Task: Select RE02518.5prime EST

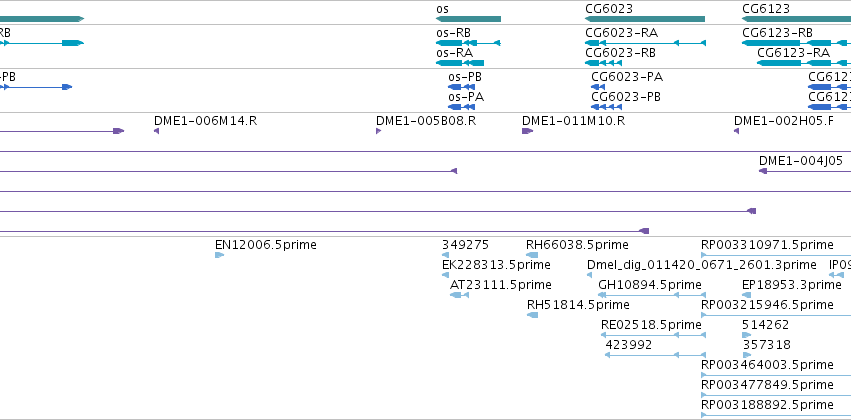Action: click(x=653, y=335)
